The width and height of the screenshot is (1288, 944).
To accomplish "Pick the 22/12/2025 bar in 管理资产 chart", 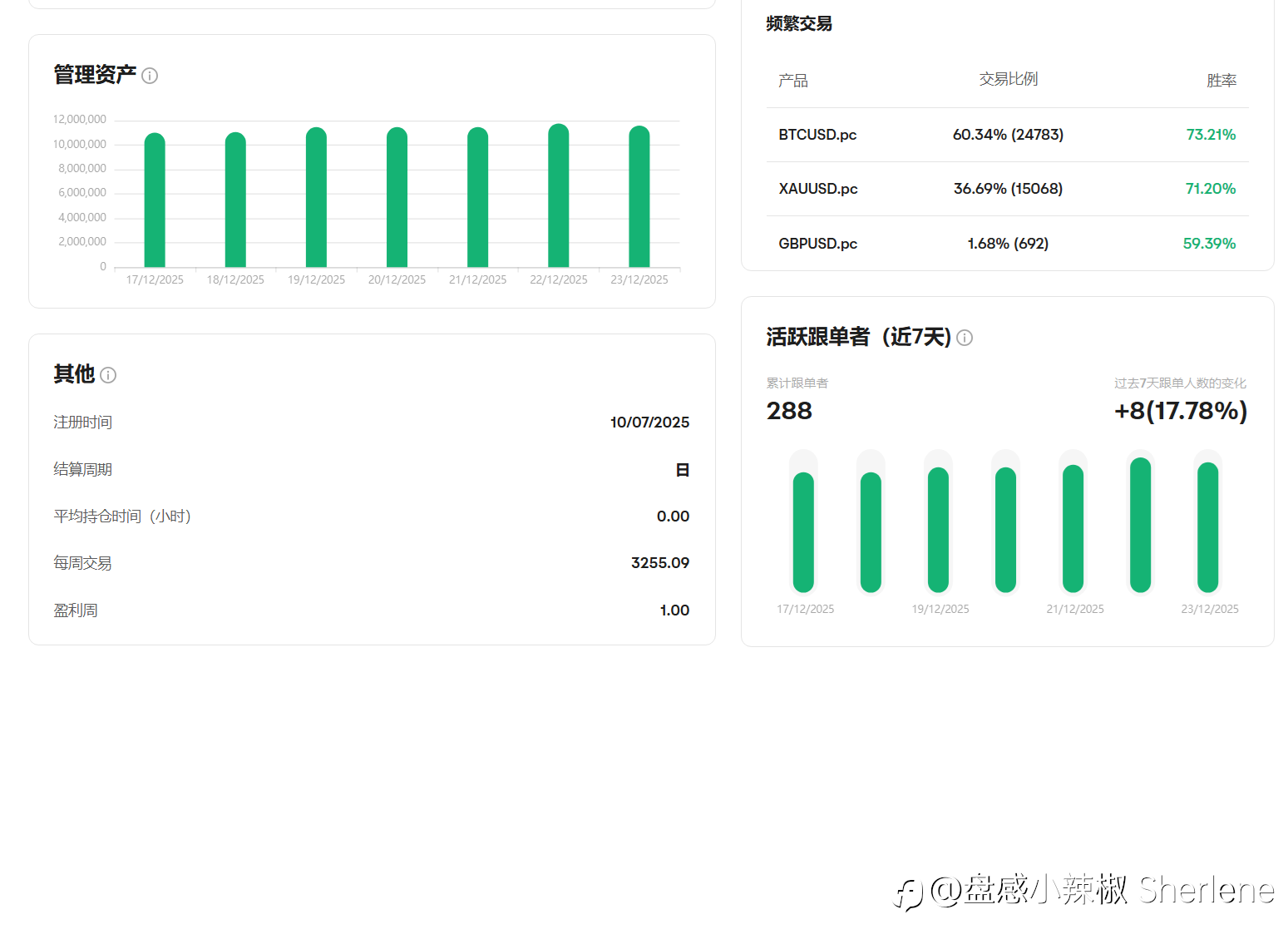I will pos(559,195).
